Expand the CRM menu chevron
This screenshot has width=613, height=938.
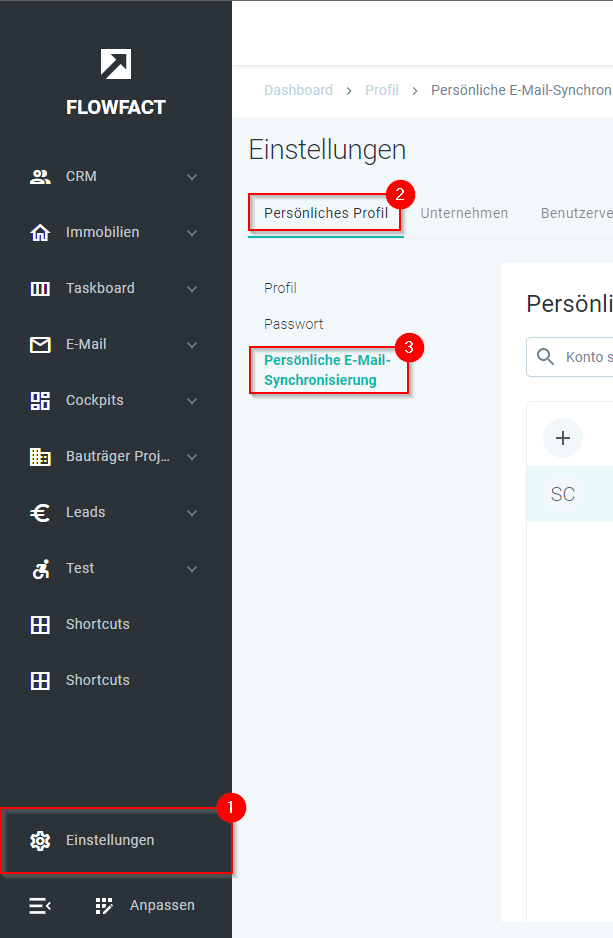point(192,177)
